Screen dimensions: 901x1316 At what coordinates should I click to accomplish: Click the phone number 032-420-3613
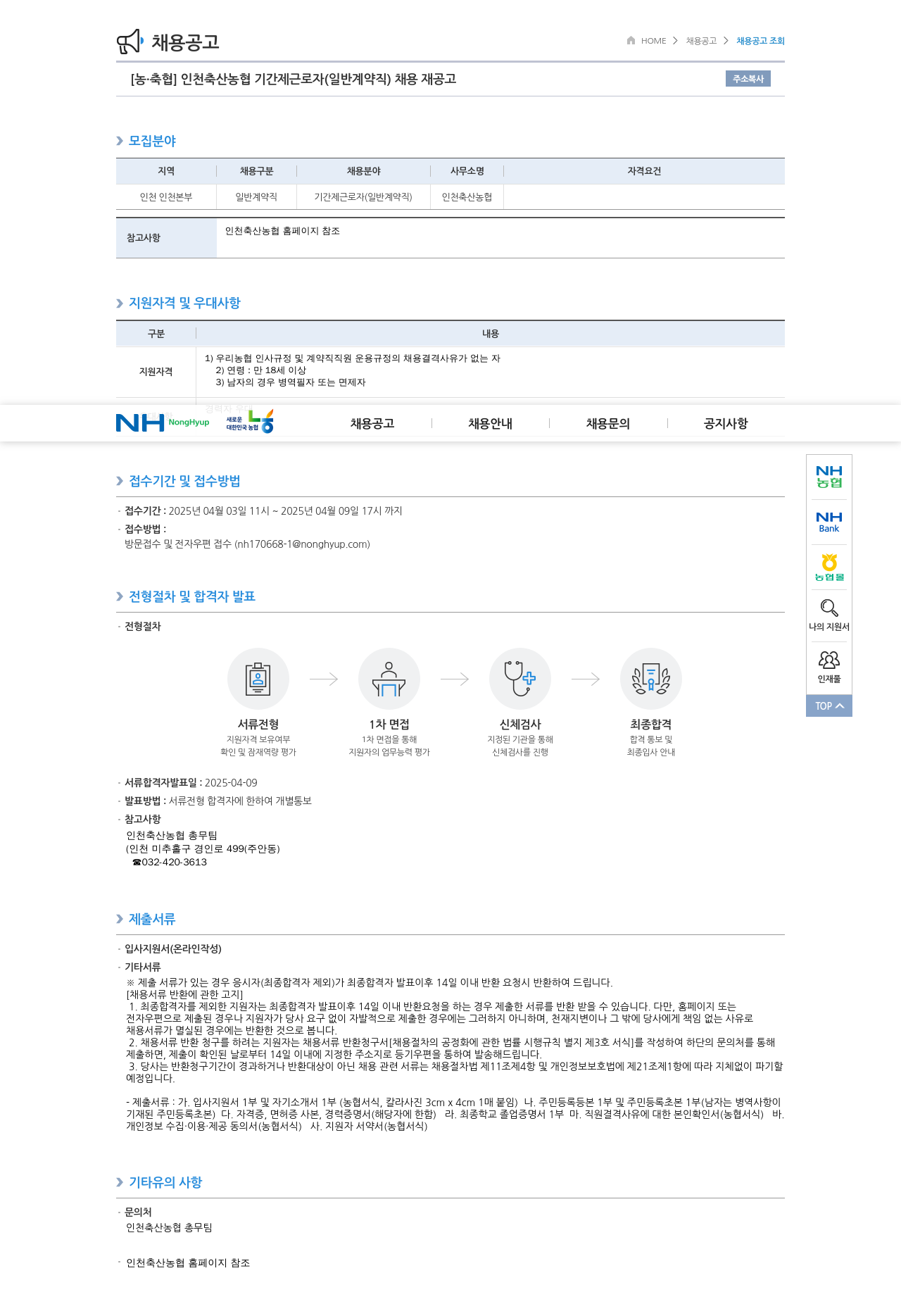pos(175,862)
